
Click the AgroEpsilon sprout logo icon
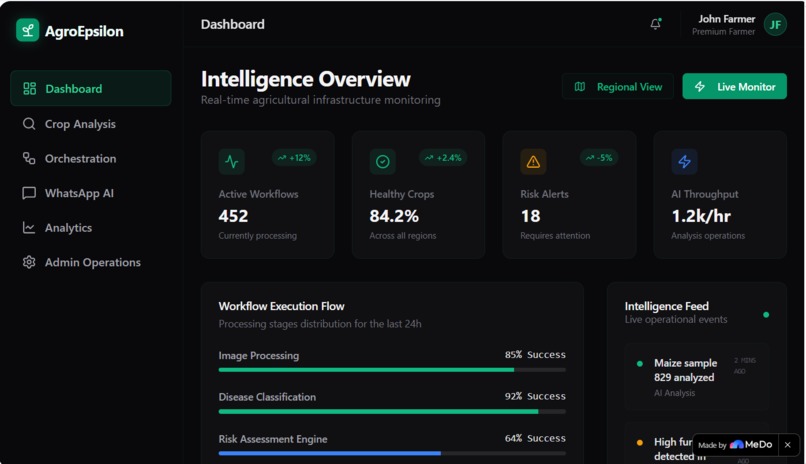click(27, 30)
